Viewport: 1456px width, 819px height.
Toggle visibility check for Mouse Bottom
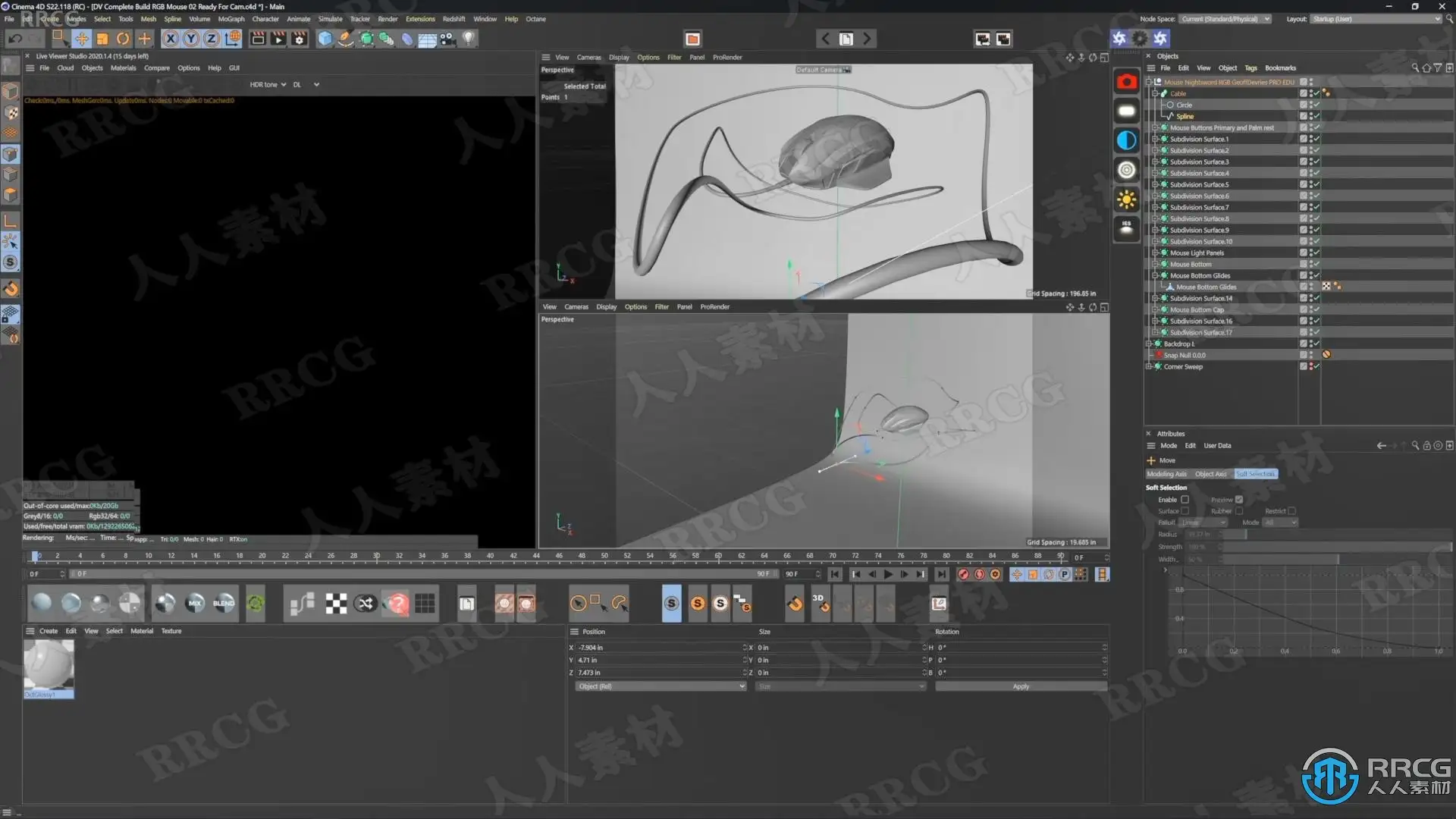click(x=1316, y=265)
